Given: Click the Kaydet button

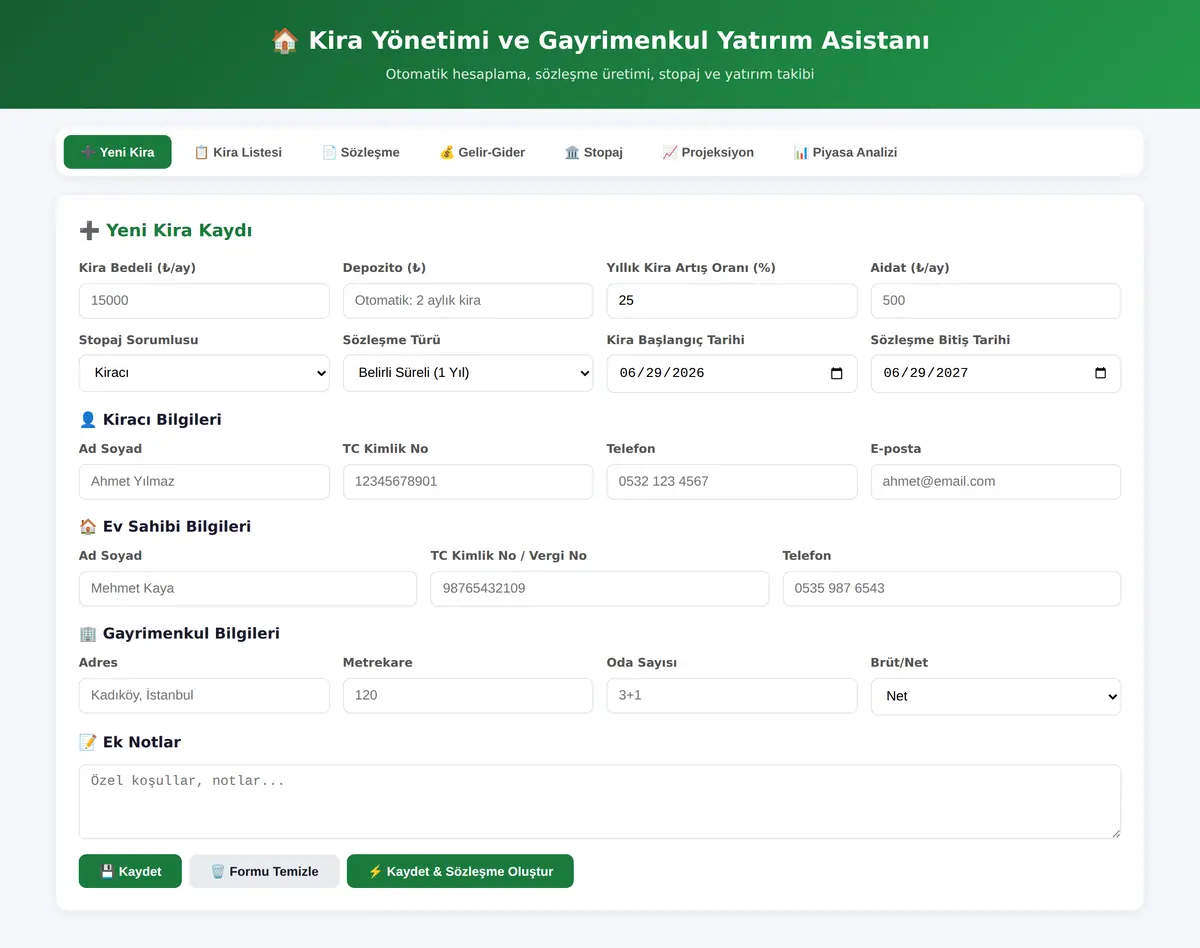Looking at the screenshot, I should (130, 871).
